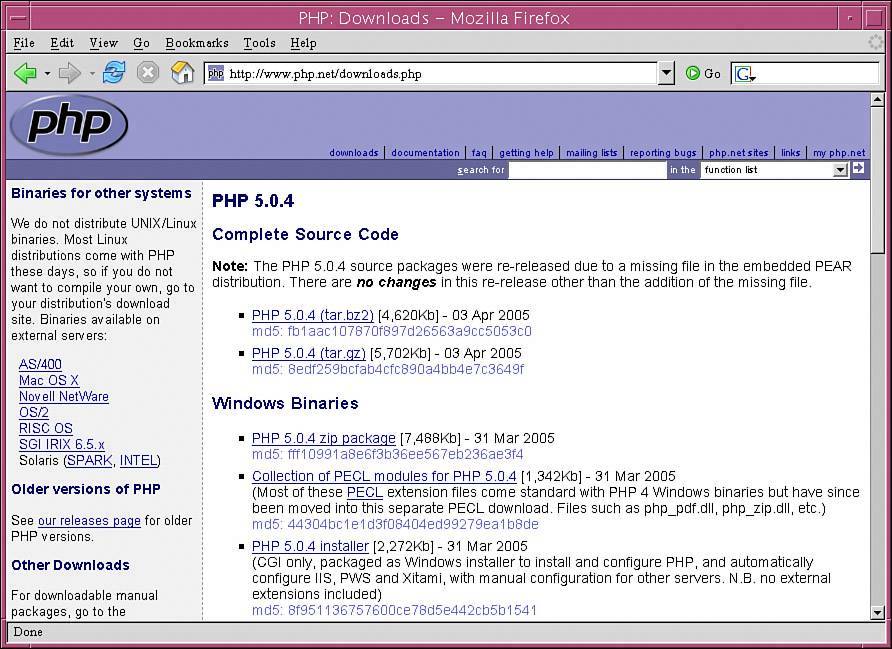Open the Forward history dropdown arrow

pos(92,73)
